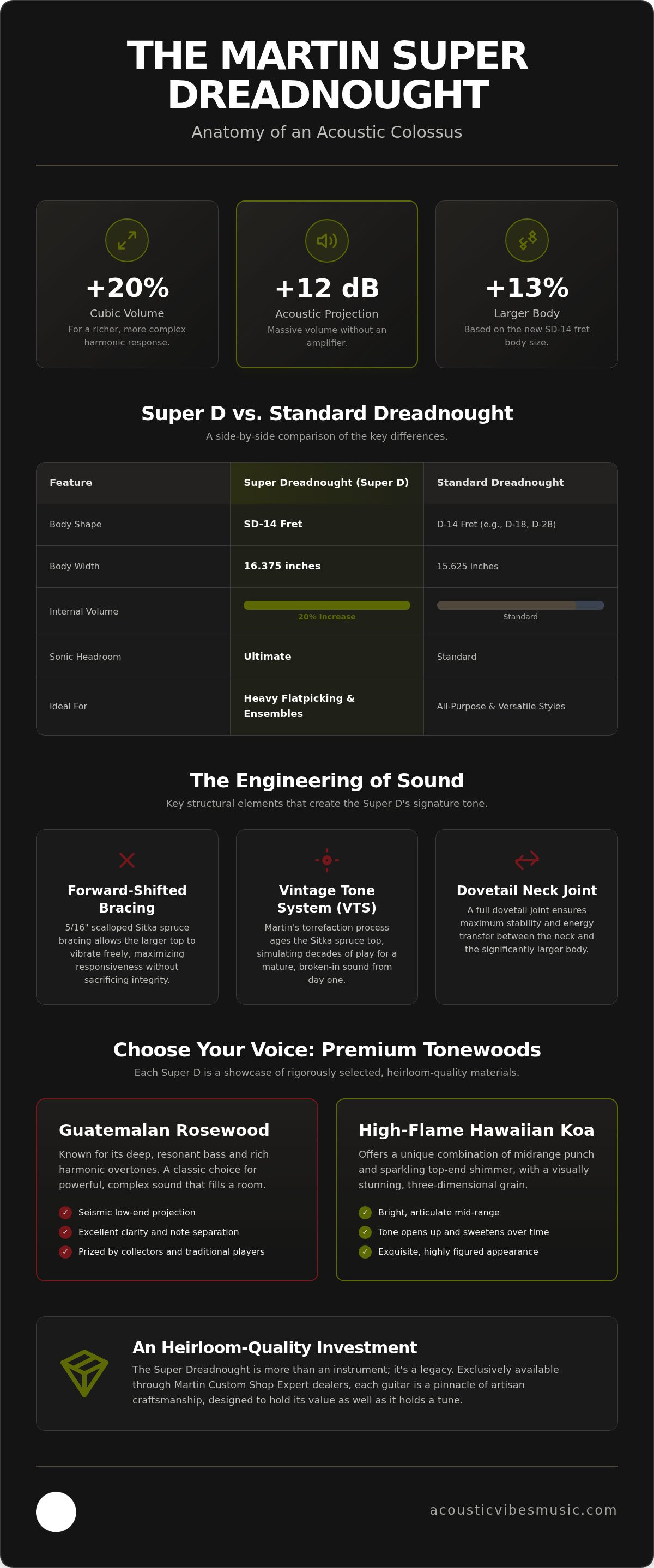
Task: Click the Standard internal volume bar
Action: point(520,605)
